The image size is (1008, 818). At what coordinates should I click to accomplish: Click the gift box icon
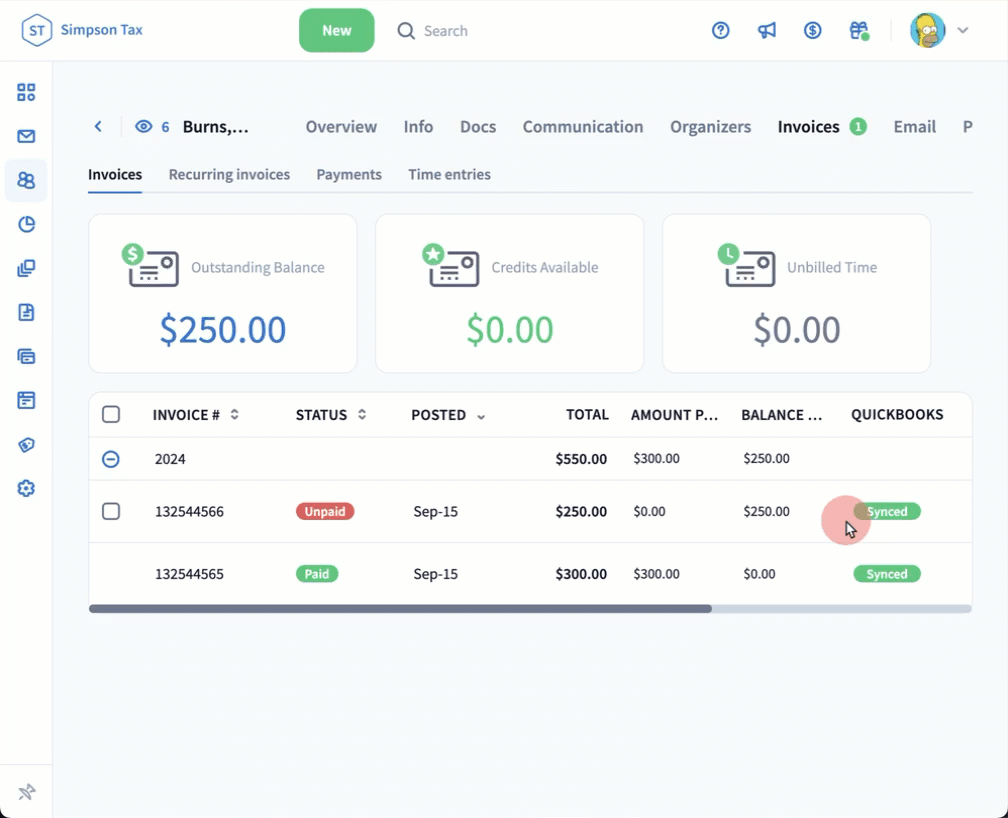point(858,30)
